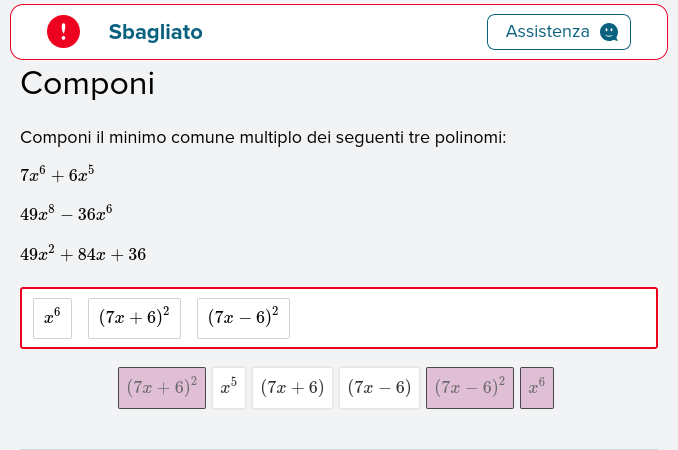Viewport: 678px width, 450px height.
Task: Click the instruction text about minimo comune multiplo
Action: 263,137
